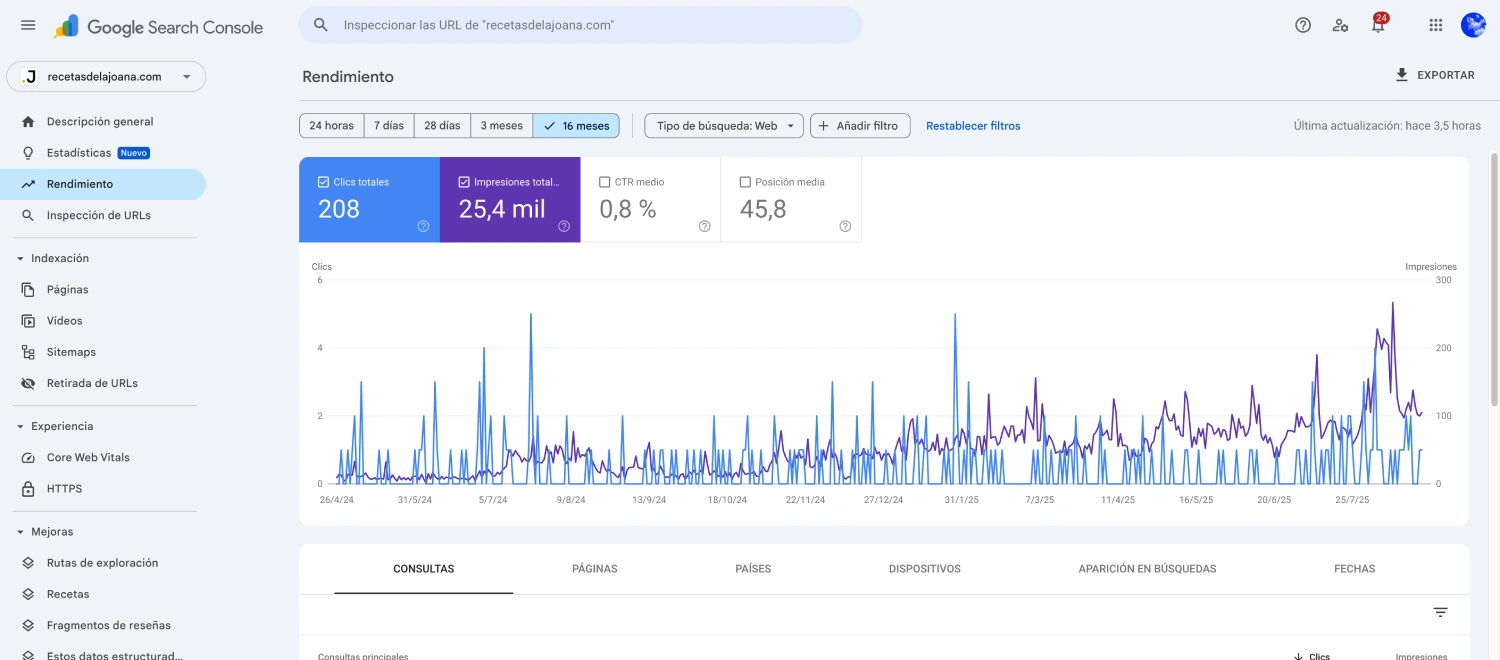Click the Core Web Vitals gauge icon

coord(28,457)
